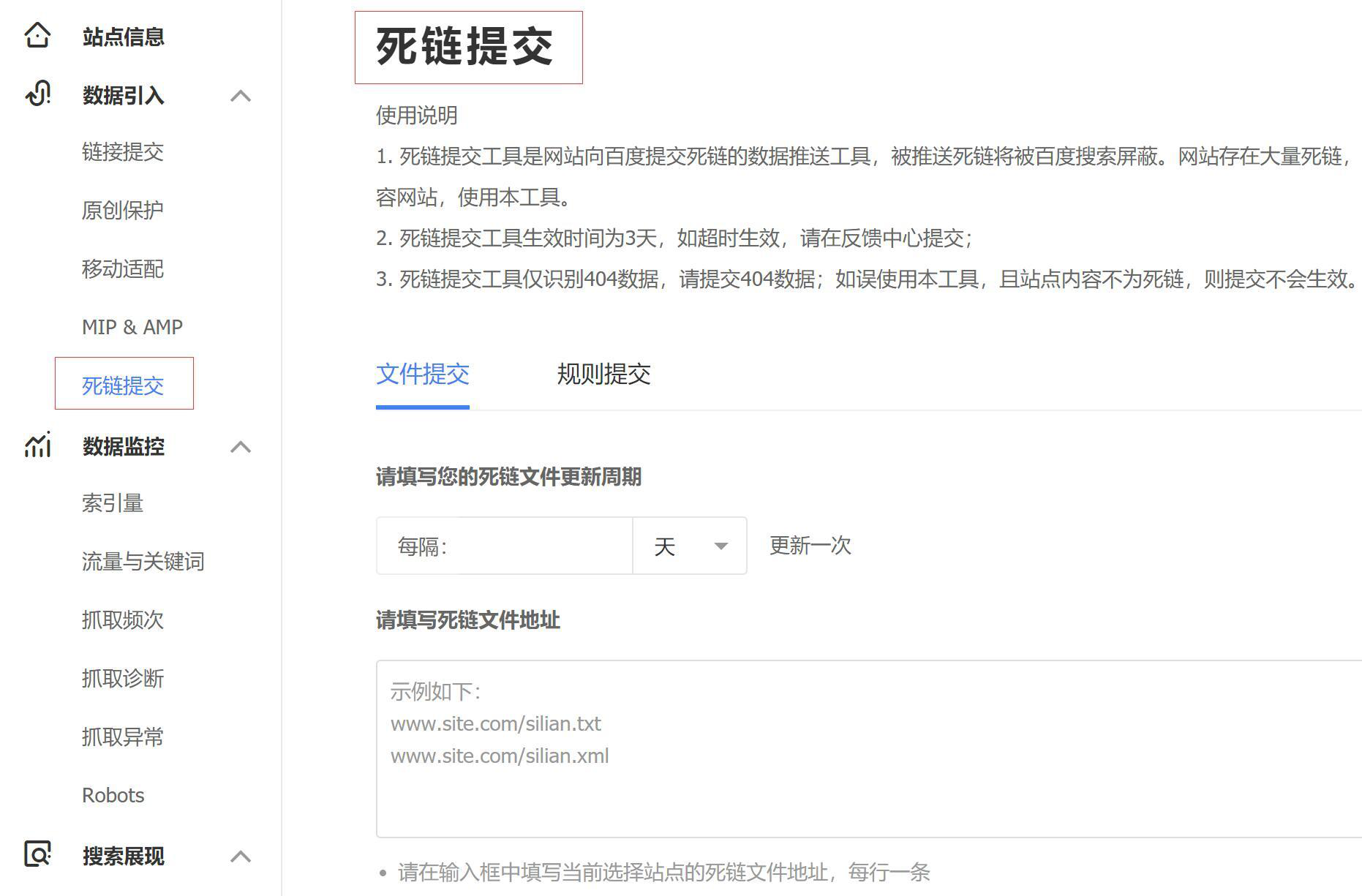Collapse the 数据监控 section chevron

click(x=241, y=447)
